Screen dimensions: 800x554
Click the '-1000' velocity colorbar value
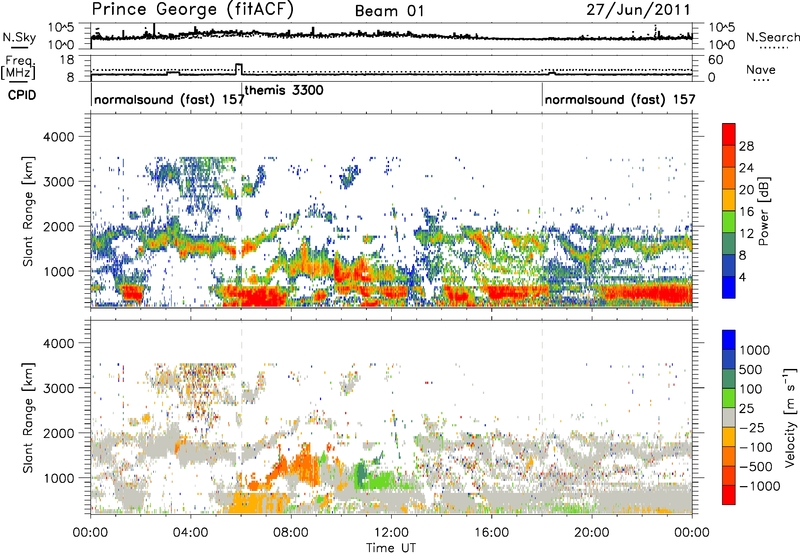click(x=759, y=486)
